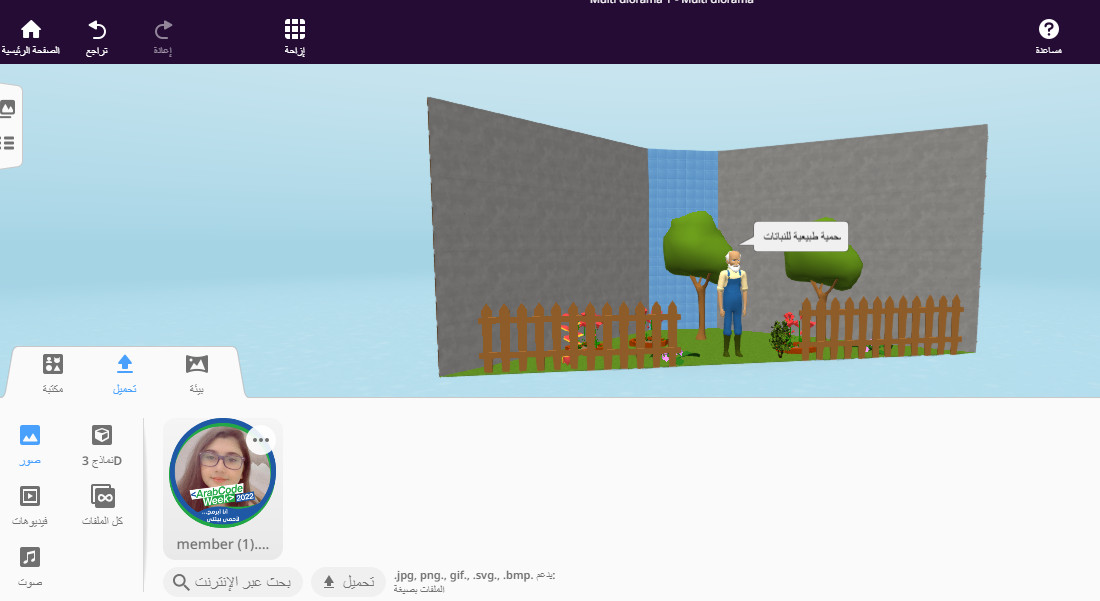
Task: Switch to the environment (بيئة) tab
Action: click(196, 374)
